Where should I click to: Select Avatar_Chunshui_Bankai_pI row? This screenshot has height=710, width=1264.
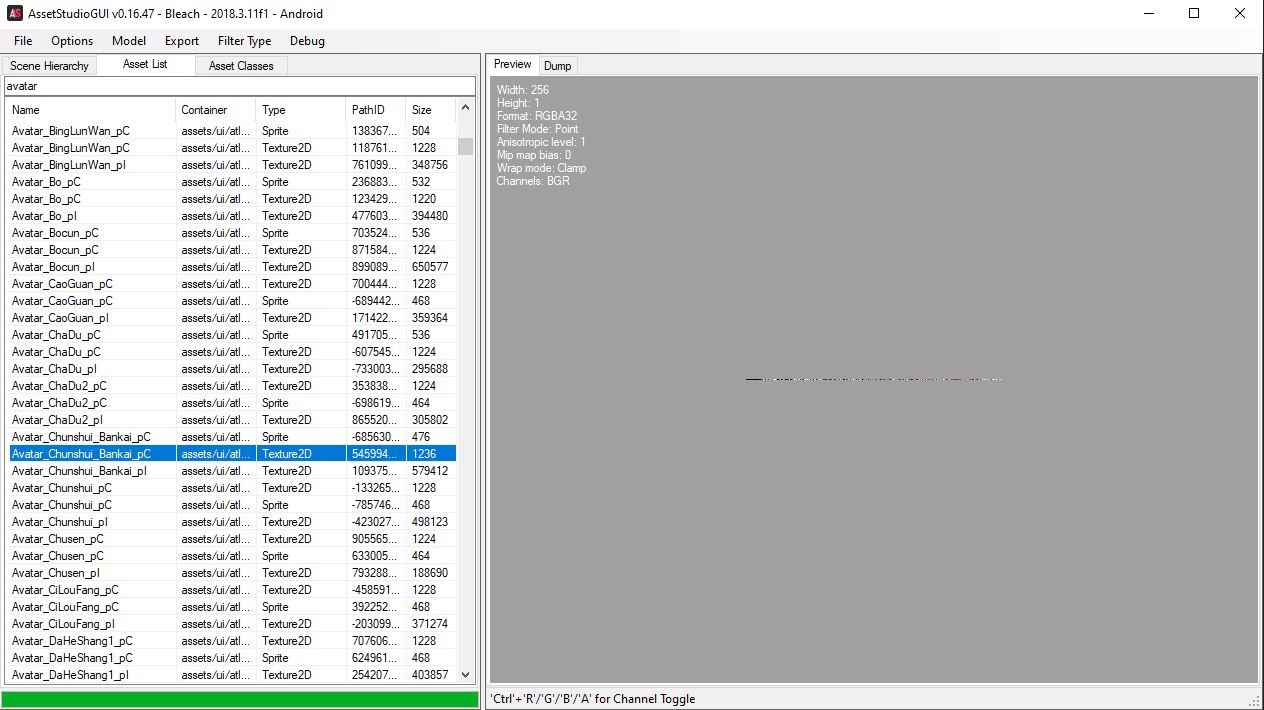click(x=232, y=471)
